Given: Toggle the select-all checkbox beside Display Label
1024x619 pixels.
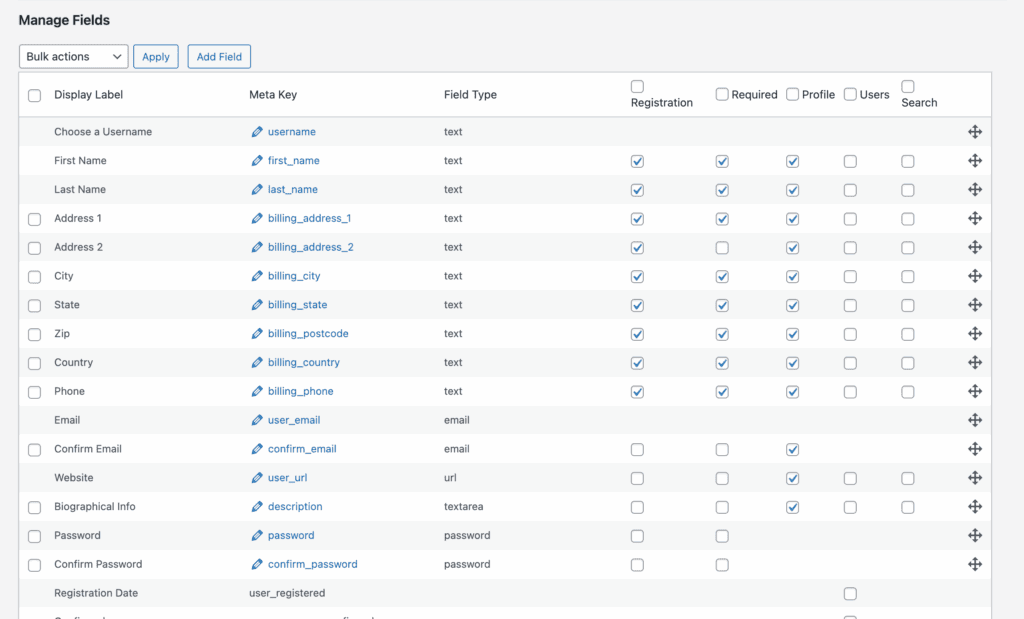Looking at the screenshot, I should point(35,95).
